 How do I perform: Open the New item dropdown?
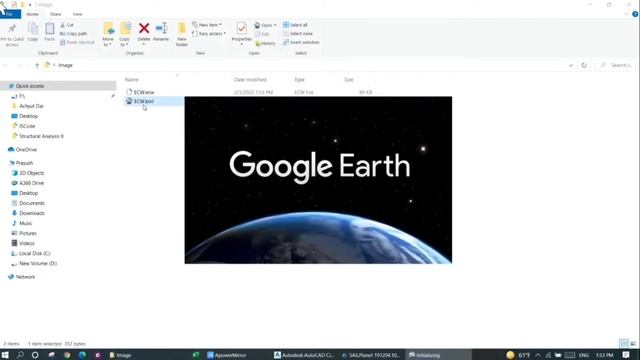point(207,25)
